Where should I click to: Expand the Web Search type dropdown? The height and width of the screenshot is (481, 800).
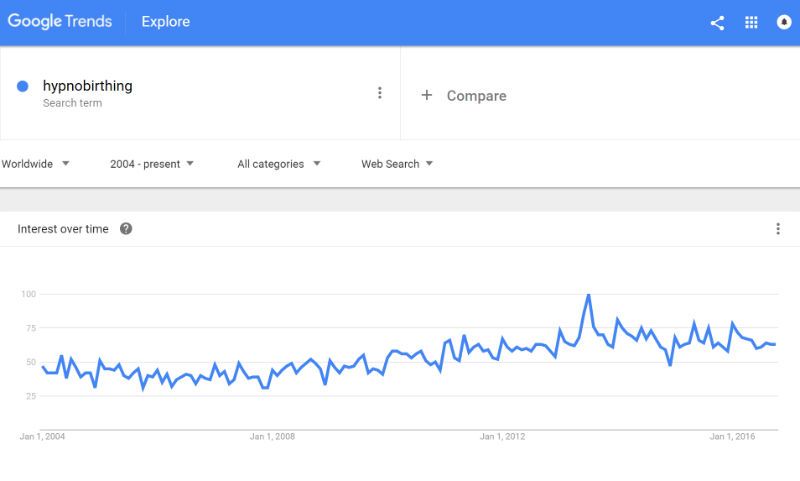coord(397,164)
